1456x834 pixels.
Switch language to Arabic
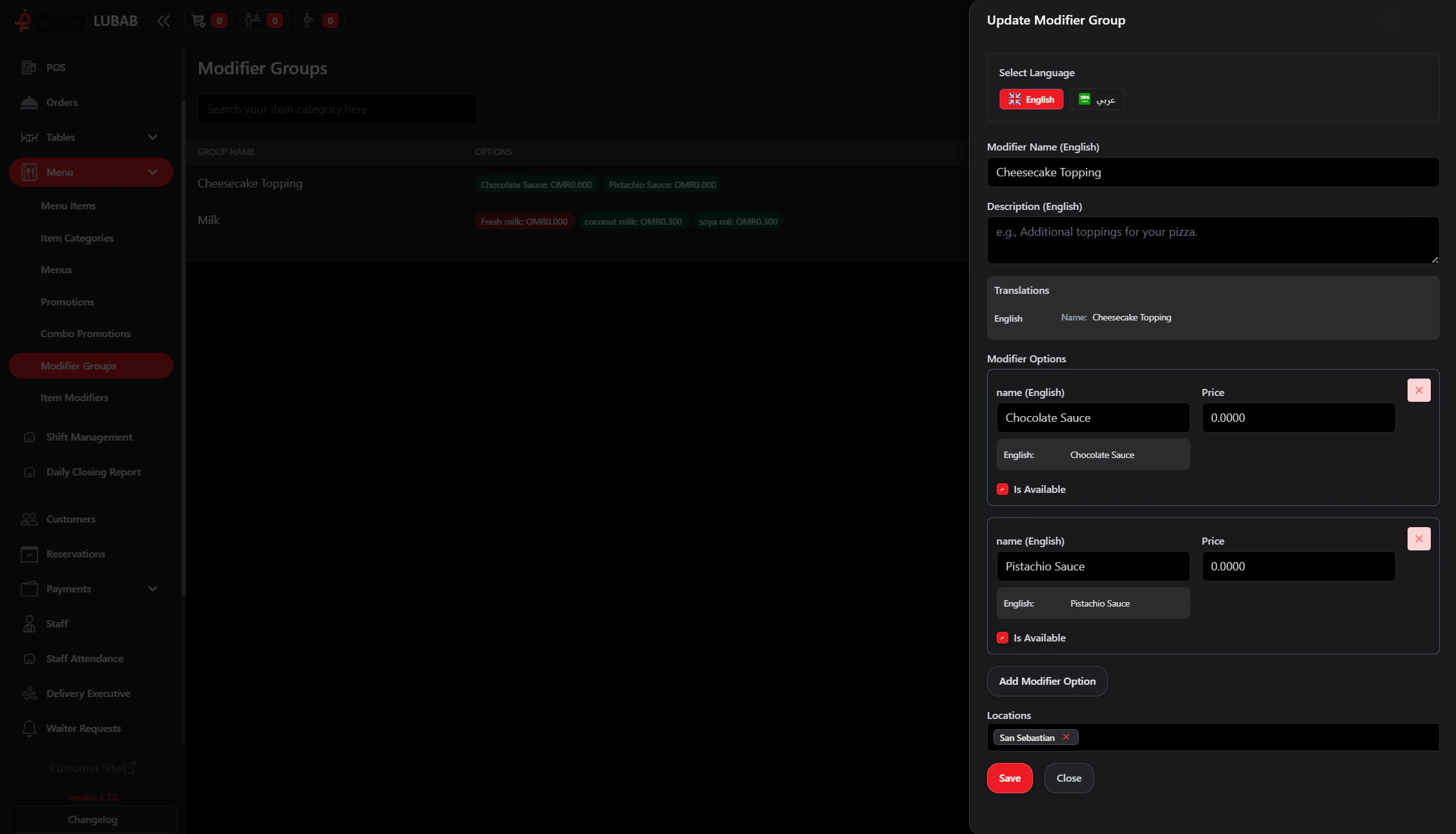tap(1096, 99)
